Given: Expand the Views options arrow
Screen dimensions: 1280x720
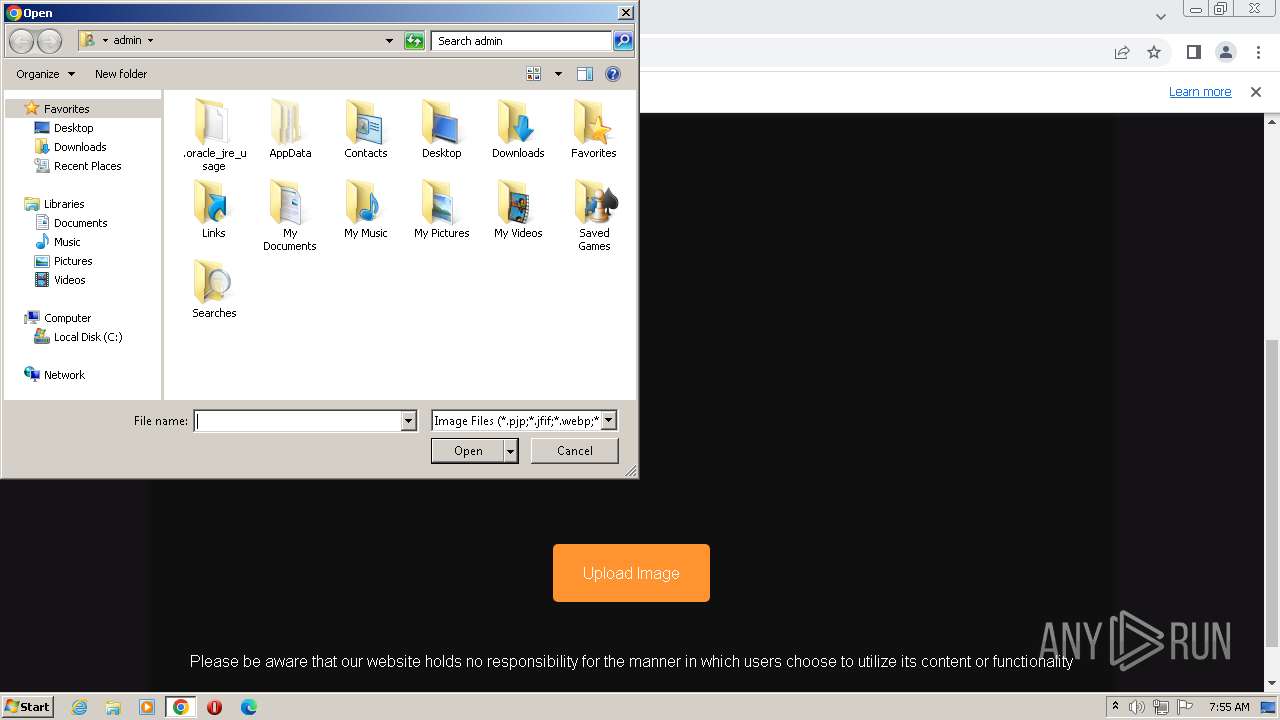Looking at the screenshot, I should coord(558,74).
